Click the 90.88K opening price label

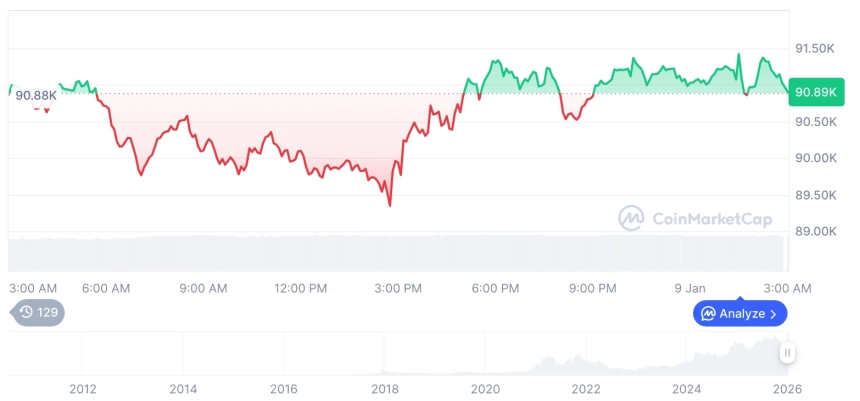[x=36, y=95]
